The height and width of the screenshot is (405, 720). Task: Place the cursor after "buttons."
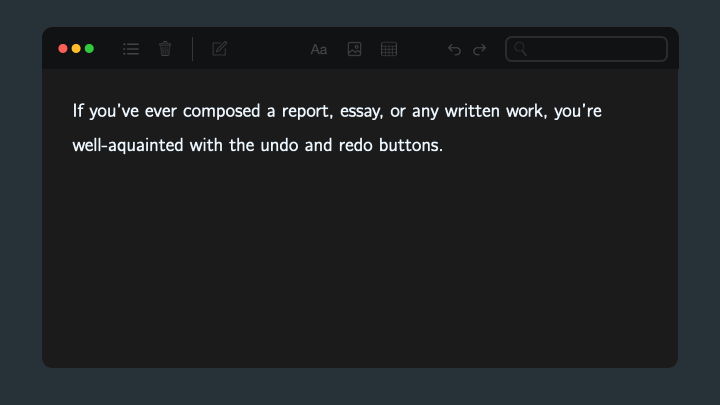point(444,146)
